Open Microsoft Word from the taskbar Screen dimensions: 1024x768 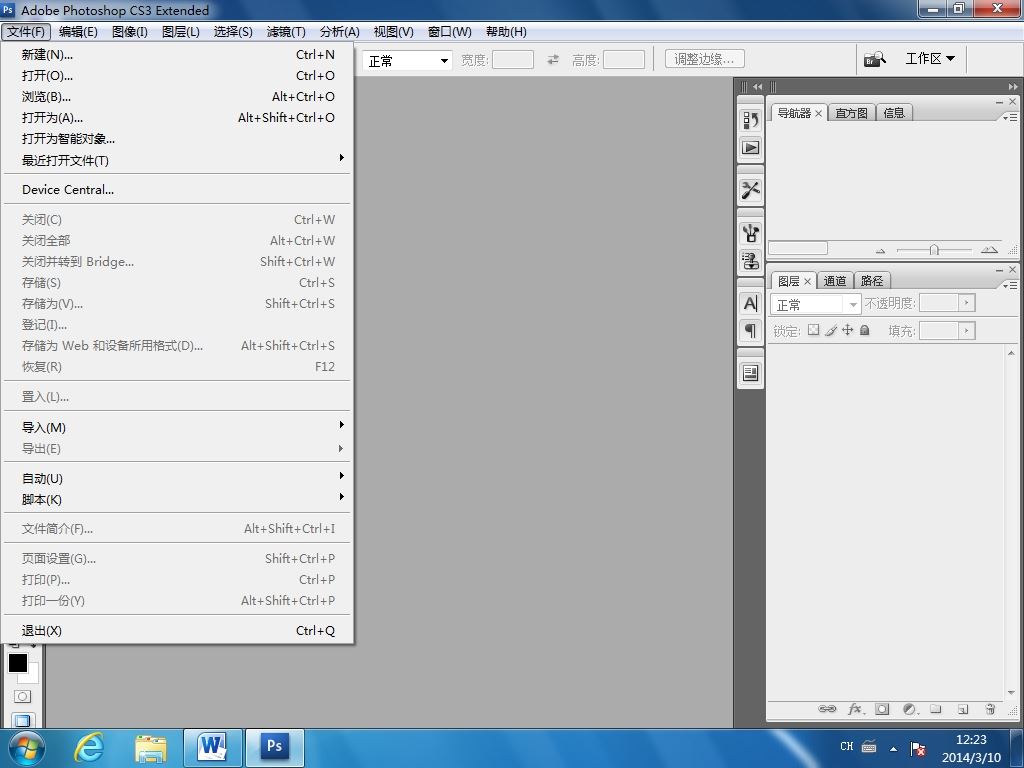213,748
